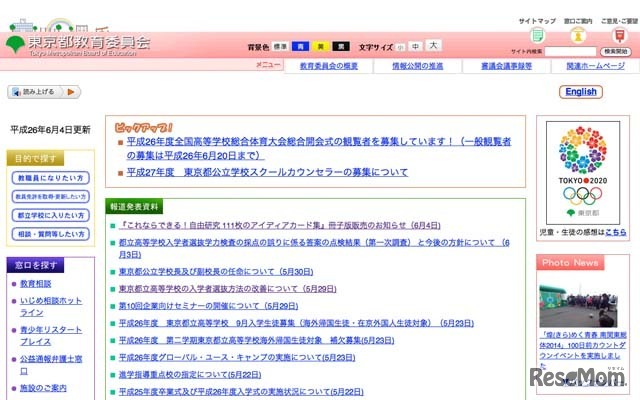
Task: Open グローバル・ユース・キャンプの実施 link
Action: tap(237, 358)
